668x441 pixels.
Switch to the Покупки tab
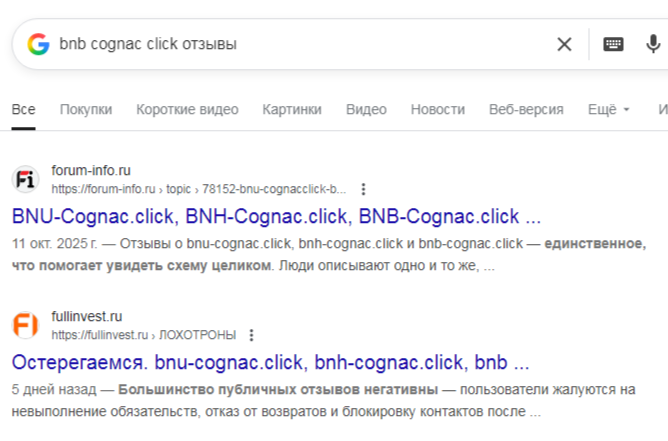tap(86, 109)
